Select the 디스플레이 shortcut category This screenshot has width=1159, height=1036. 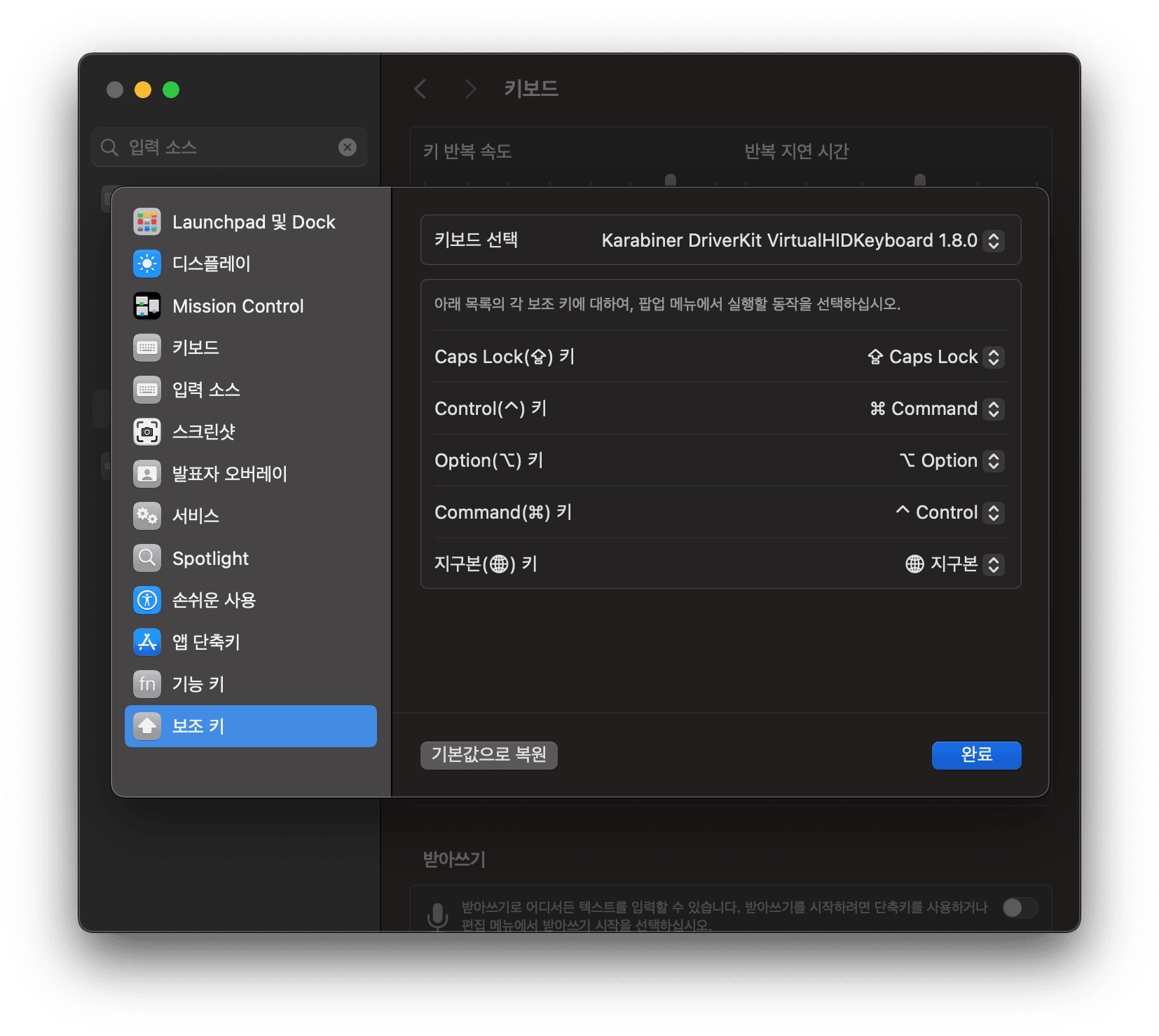251,264
